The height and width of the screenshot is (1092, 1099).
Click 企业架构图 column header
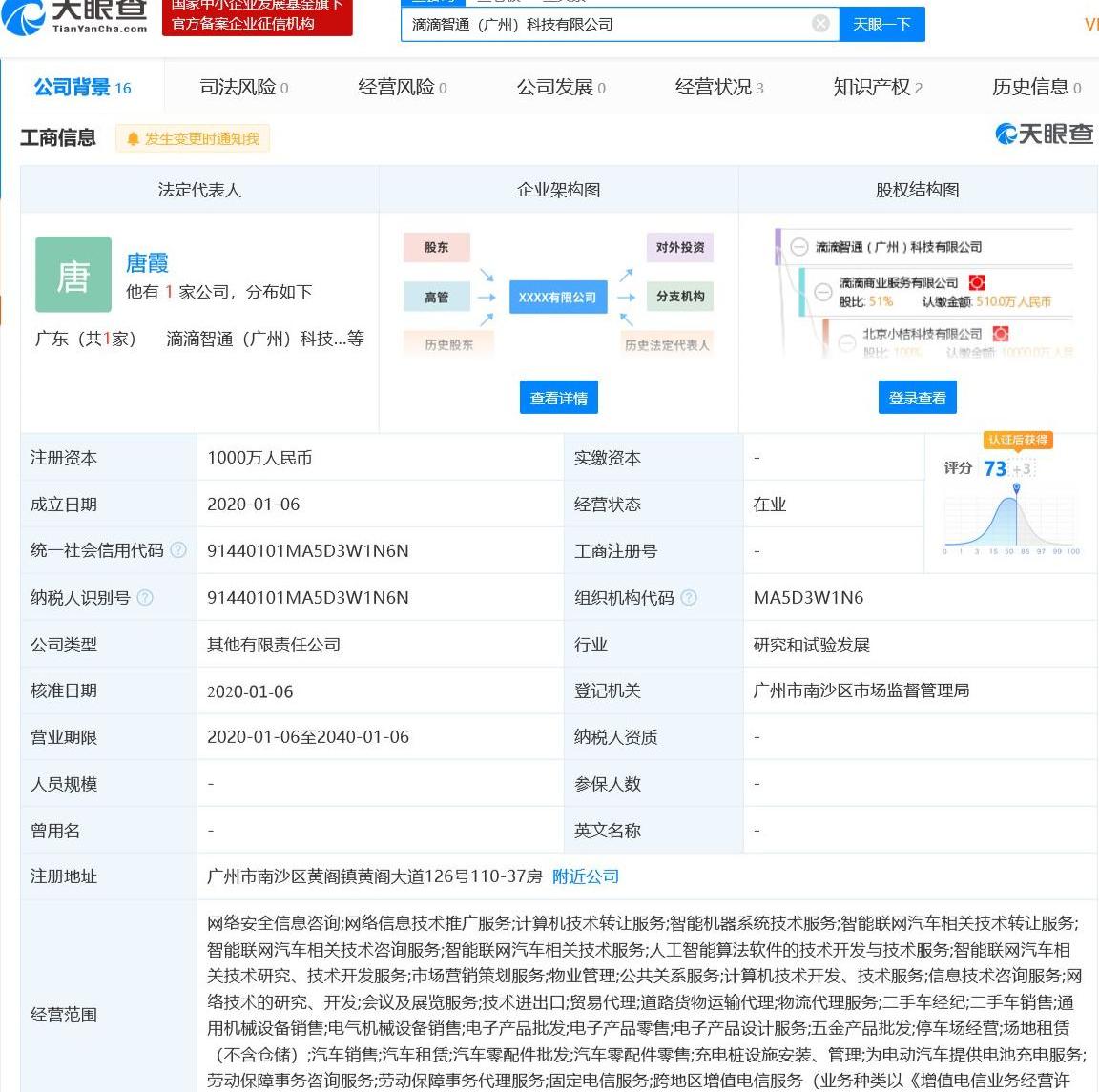click(559, 189)
